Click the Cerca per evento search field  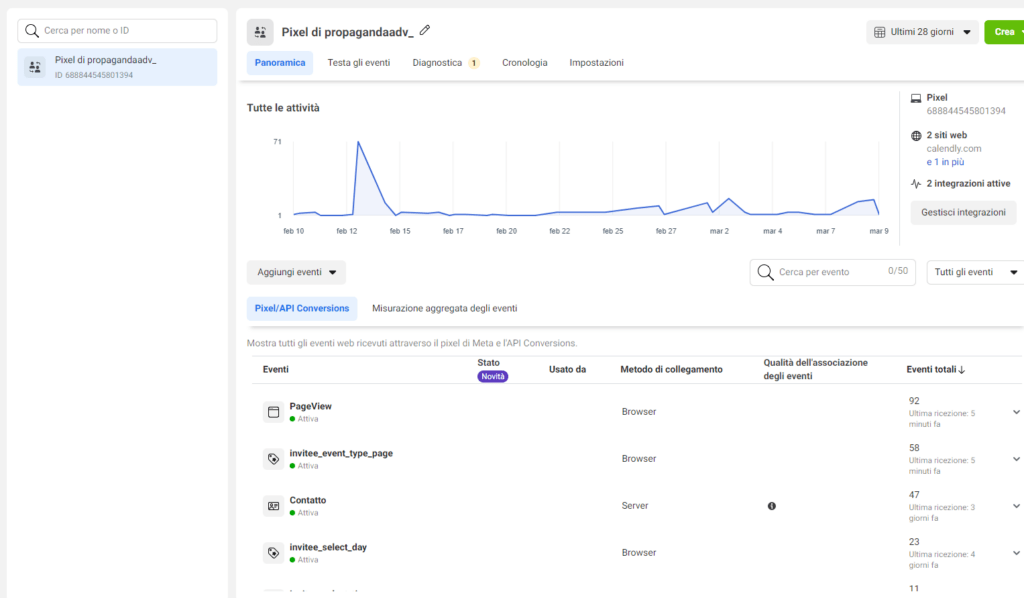click(x=833, y=272)
